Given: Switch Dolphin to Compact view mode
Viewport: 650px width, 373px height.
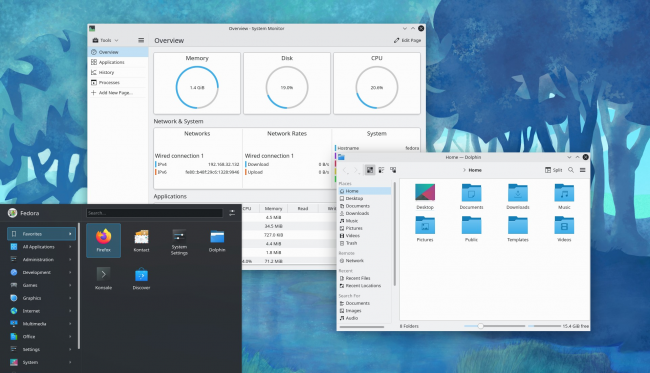Looking at the screenshot, I should (381, 170).
